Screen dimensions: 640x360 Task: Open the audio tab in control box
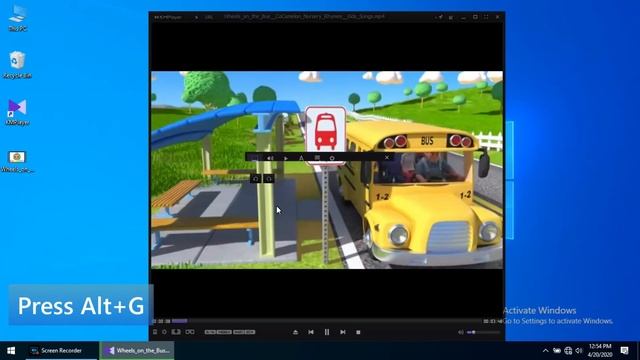(270, 158)
